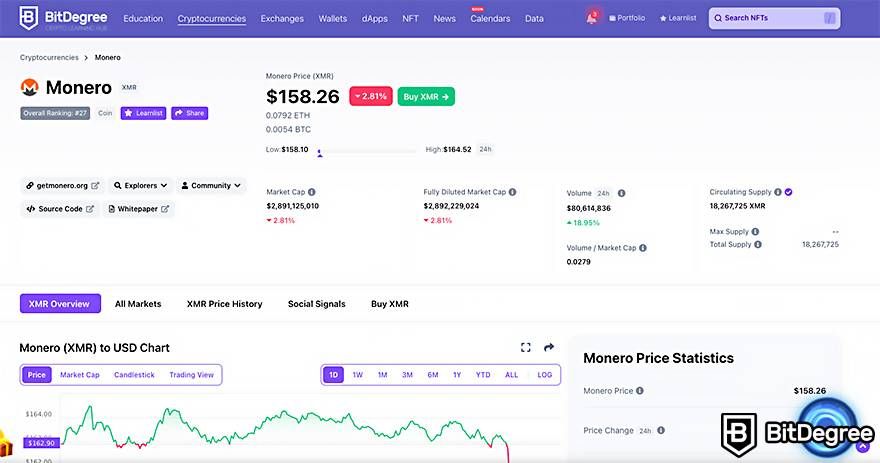Select the XMR Overview tab
Screen dimensions: 880x463
(60, 304)
